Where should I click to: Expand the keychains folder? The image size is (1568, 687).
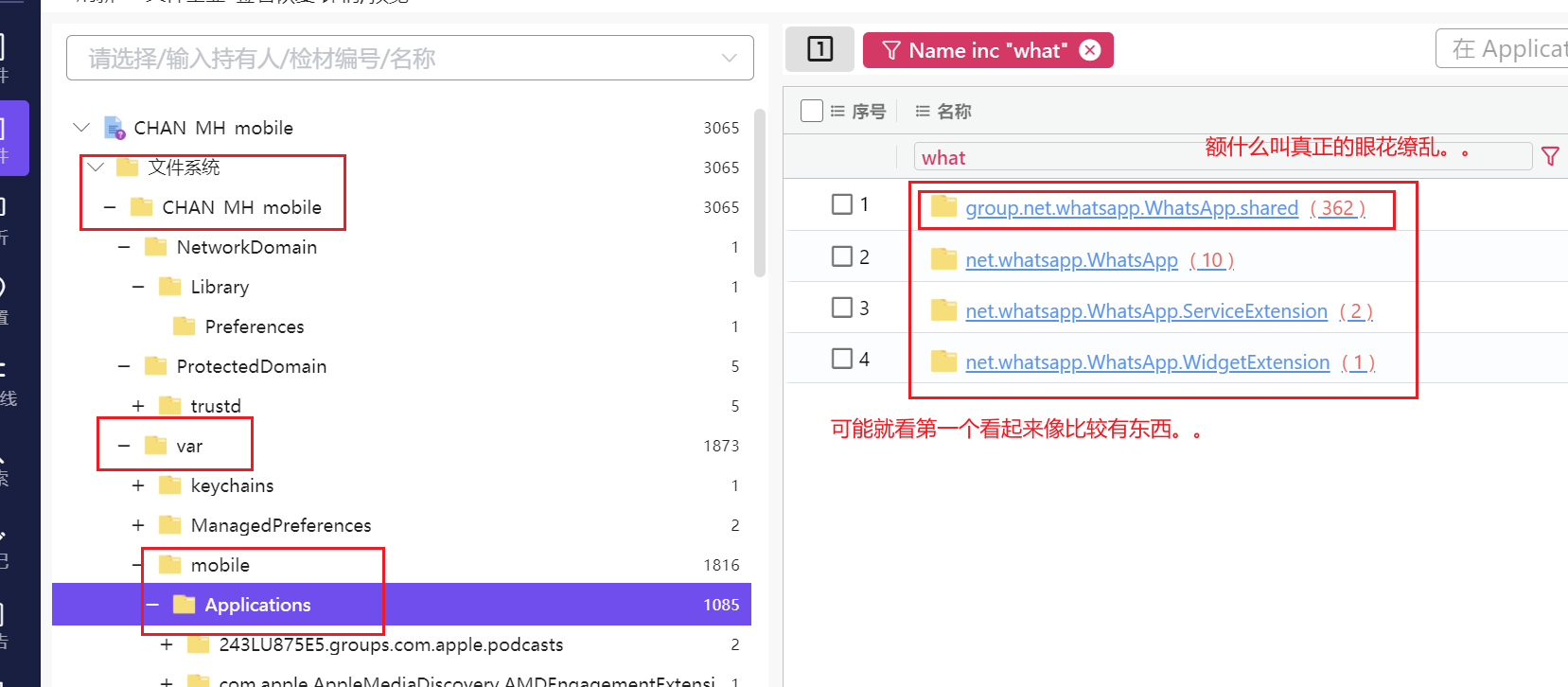point(138,485)
